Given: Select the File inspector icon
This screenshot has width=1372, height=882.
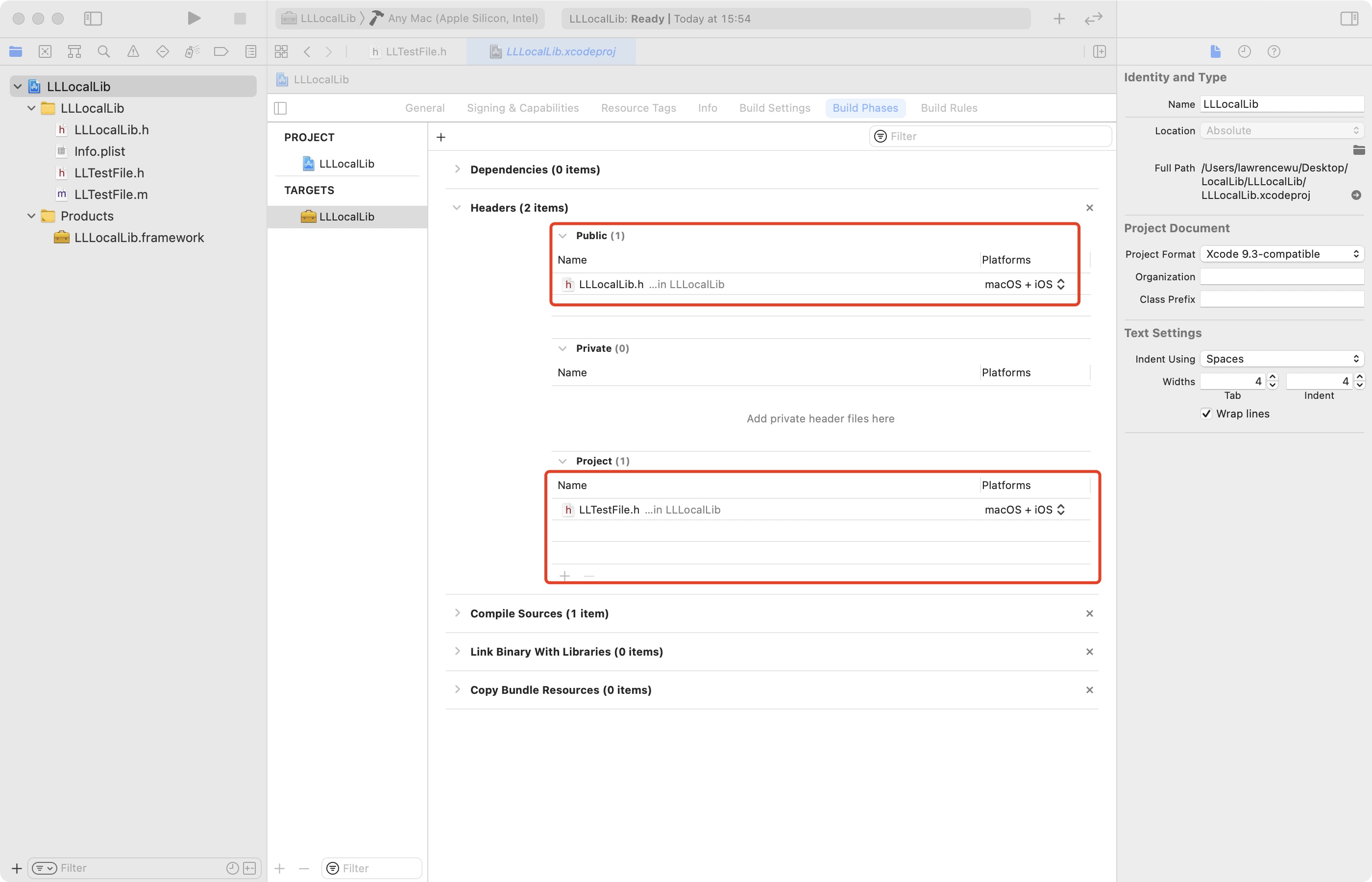Looking at the screenshot, I should (1216, 51).
